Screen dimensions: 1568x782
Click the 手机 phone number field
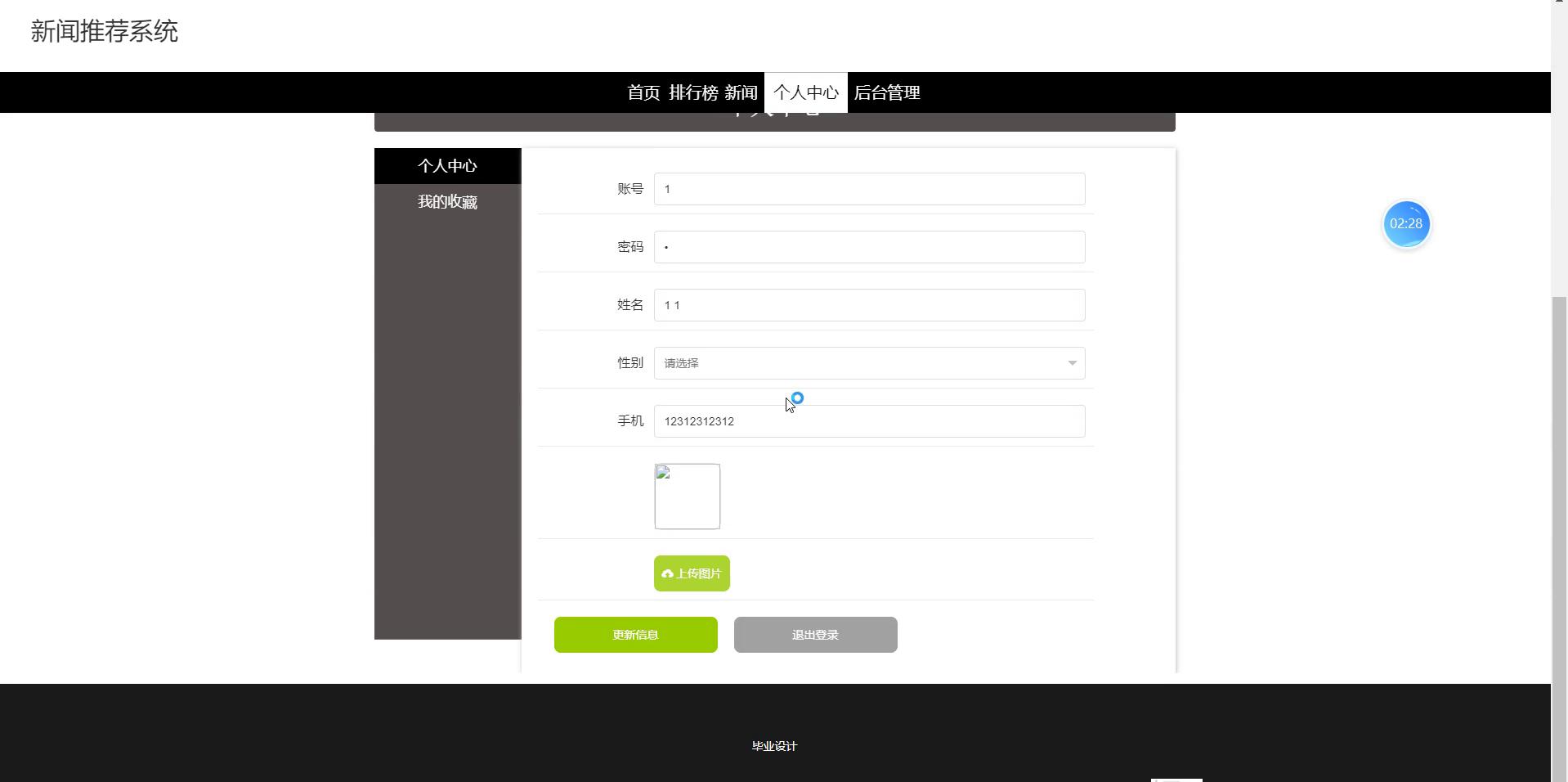[x=869, y=421]
